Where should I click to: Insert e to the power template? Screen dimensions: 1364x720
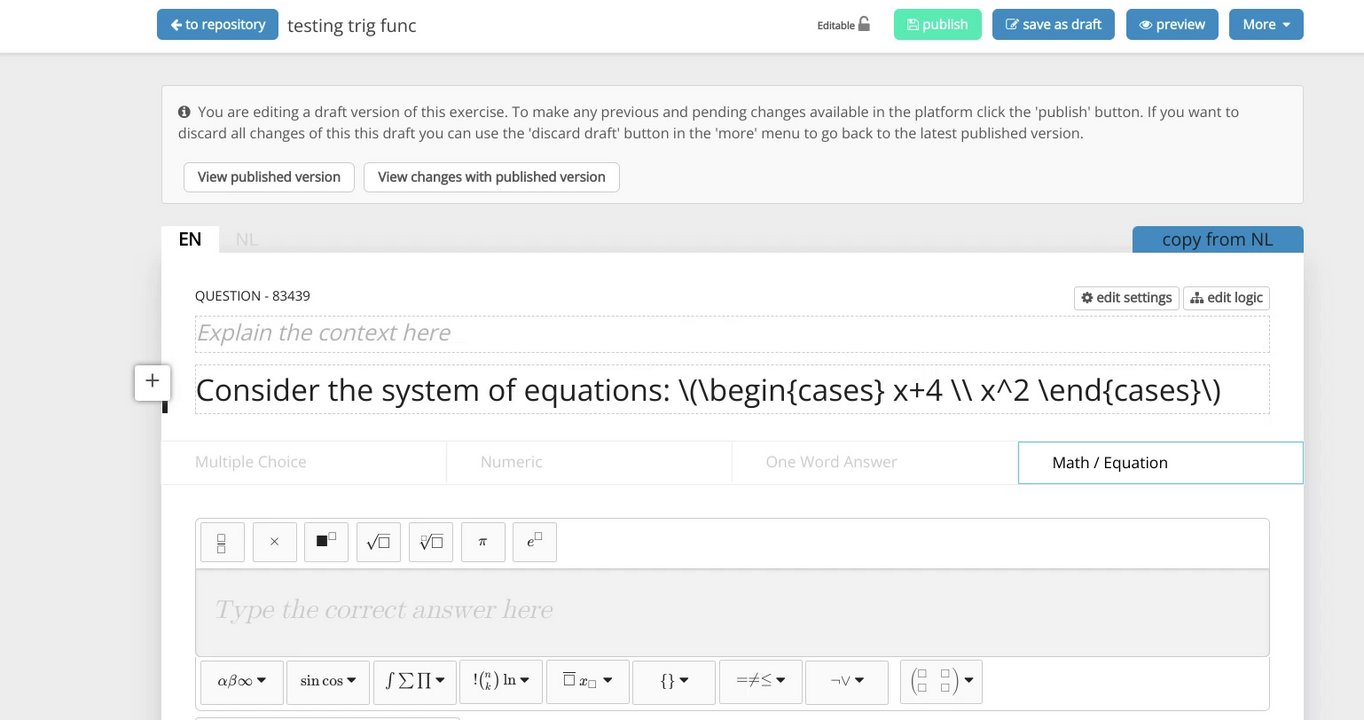coord(534,542)
